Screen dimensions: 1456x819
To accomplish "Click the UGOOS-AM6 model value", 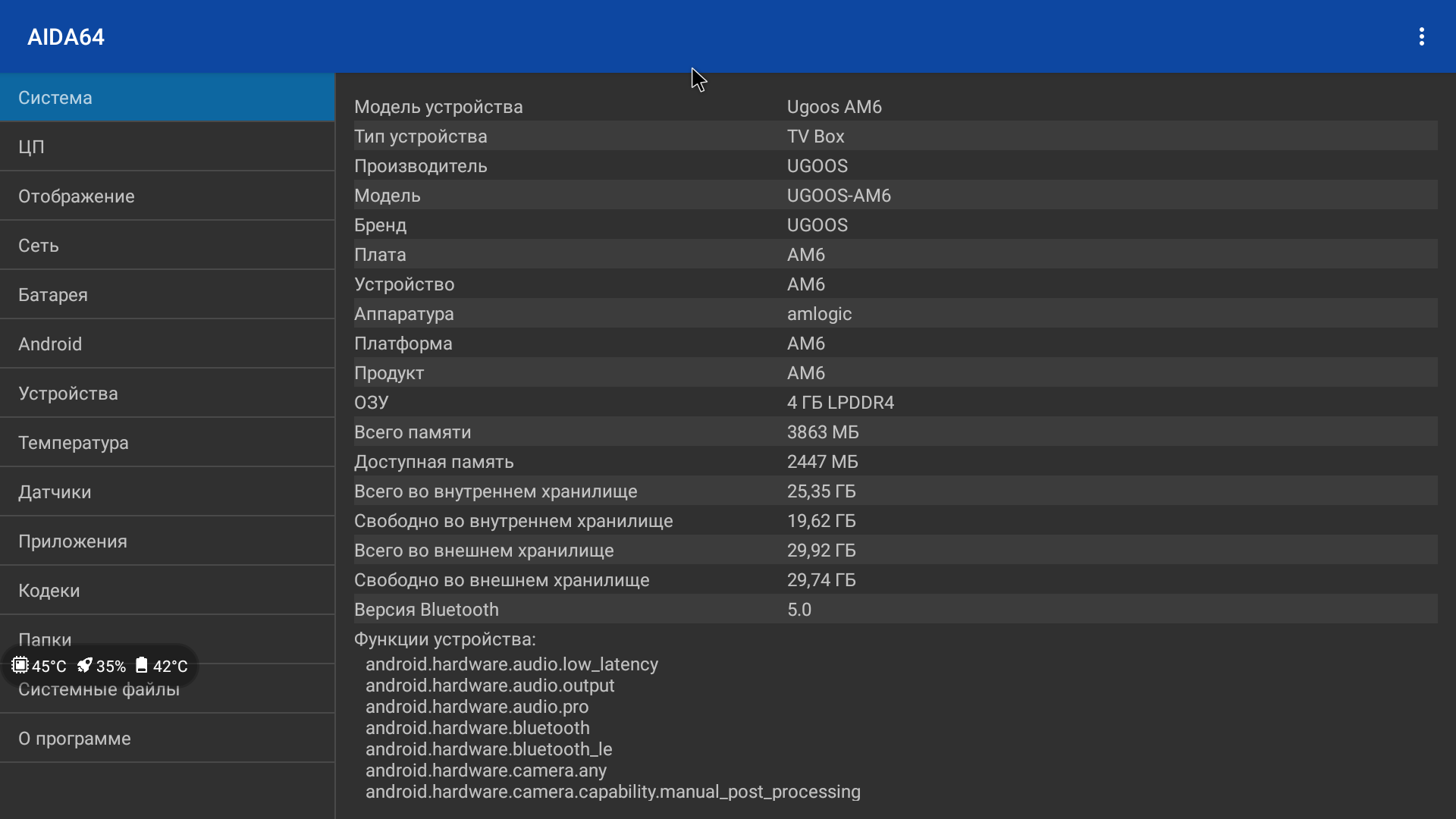I will pyautogui.click(x=839, y=196).
